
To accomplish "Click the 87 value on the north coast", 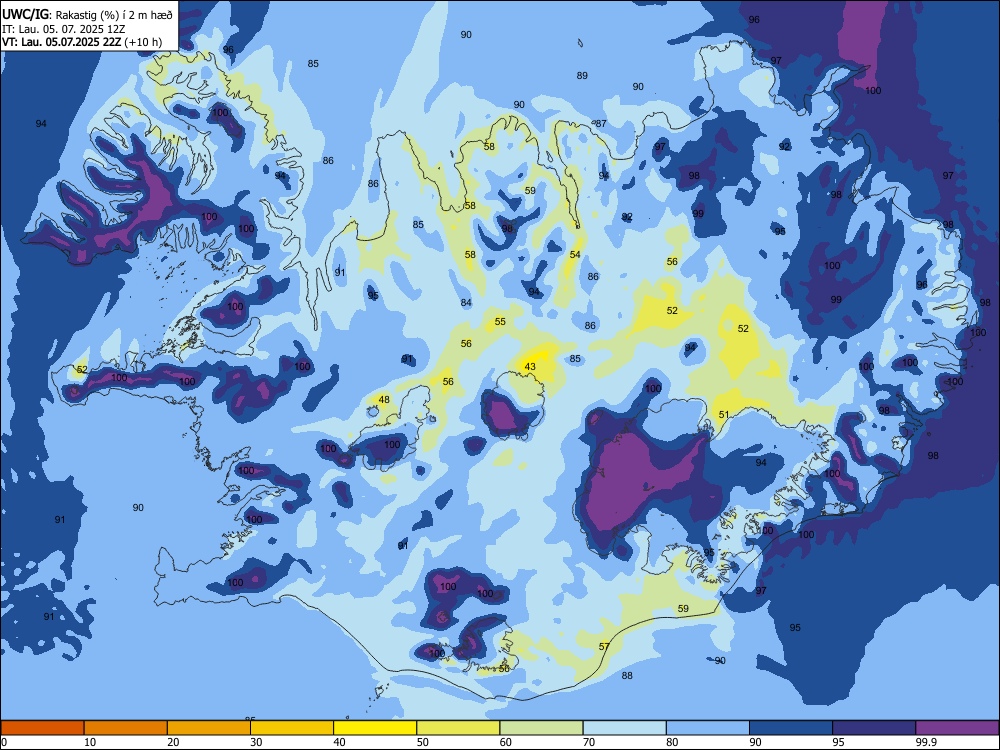I will (601, 124).
